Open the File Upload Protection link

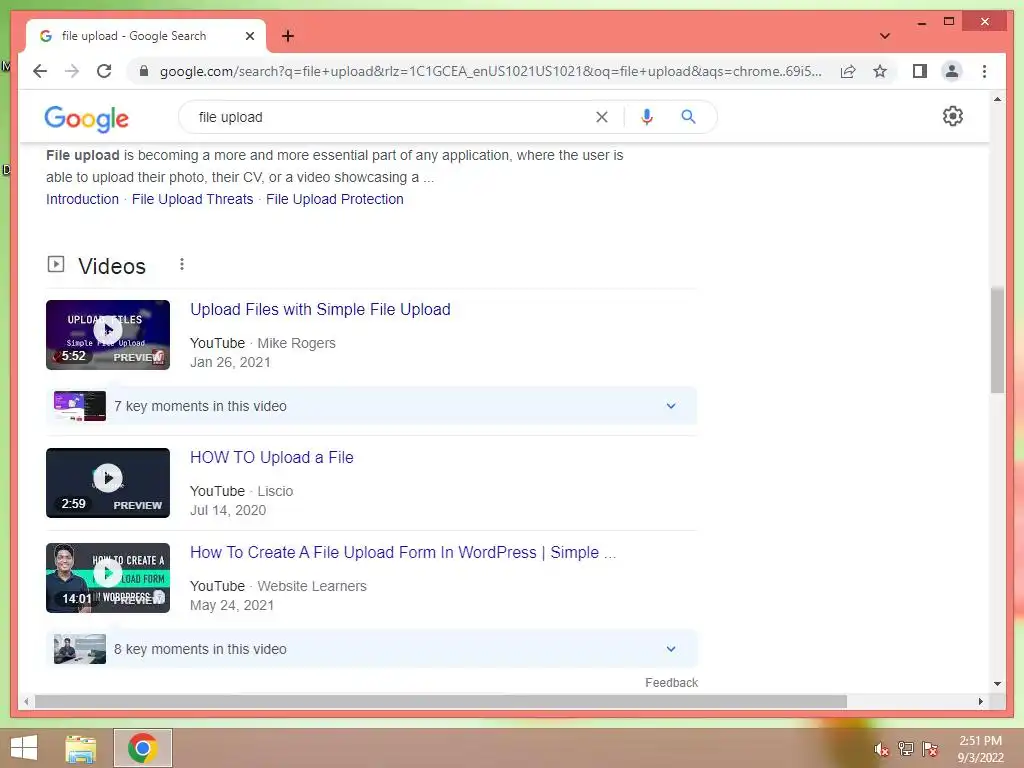tap(334, 199)
